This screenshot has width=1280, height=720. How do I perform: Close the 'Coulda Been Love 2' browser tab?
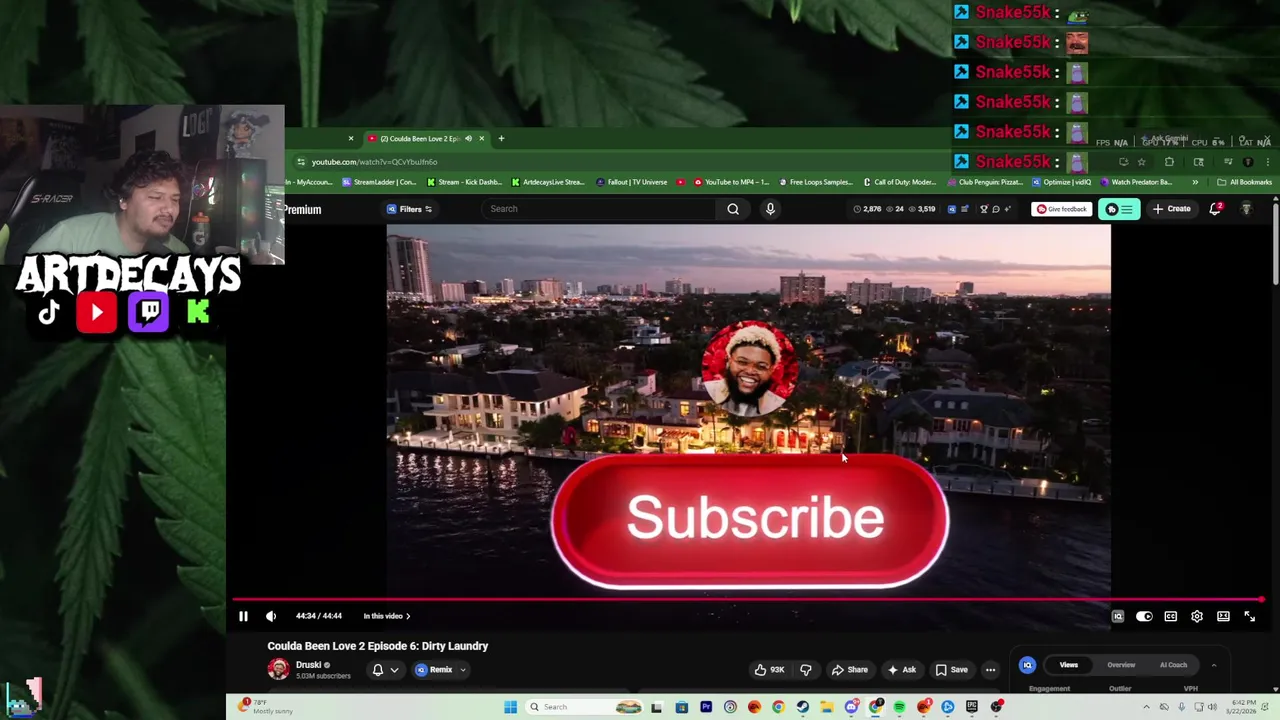point(481,139)
